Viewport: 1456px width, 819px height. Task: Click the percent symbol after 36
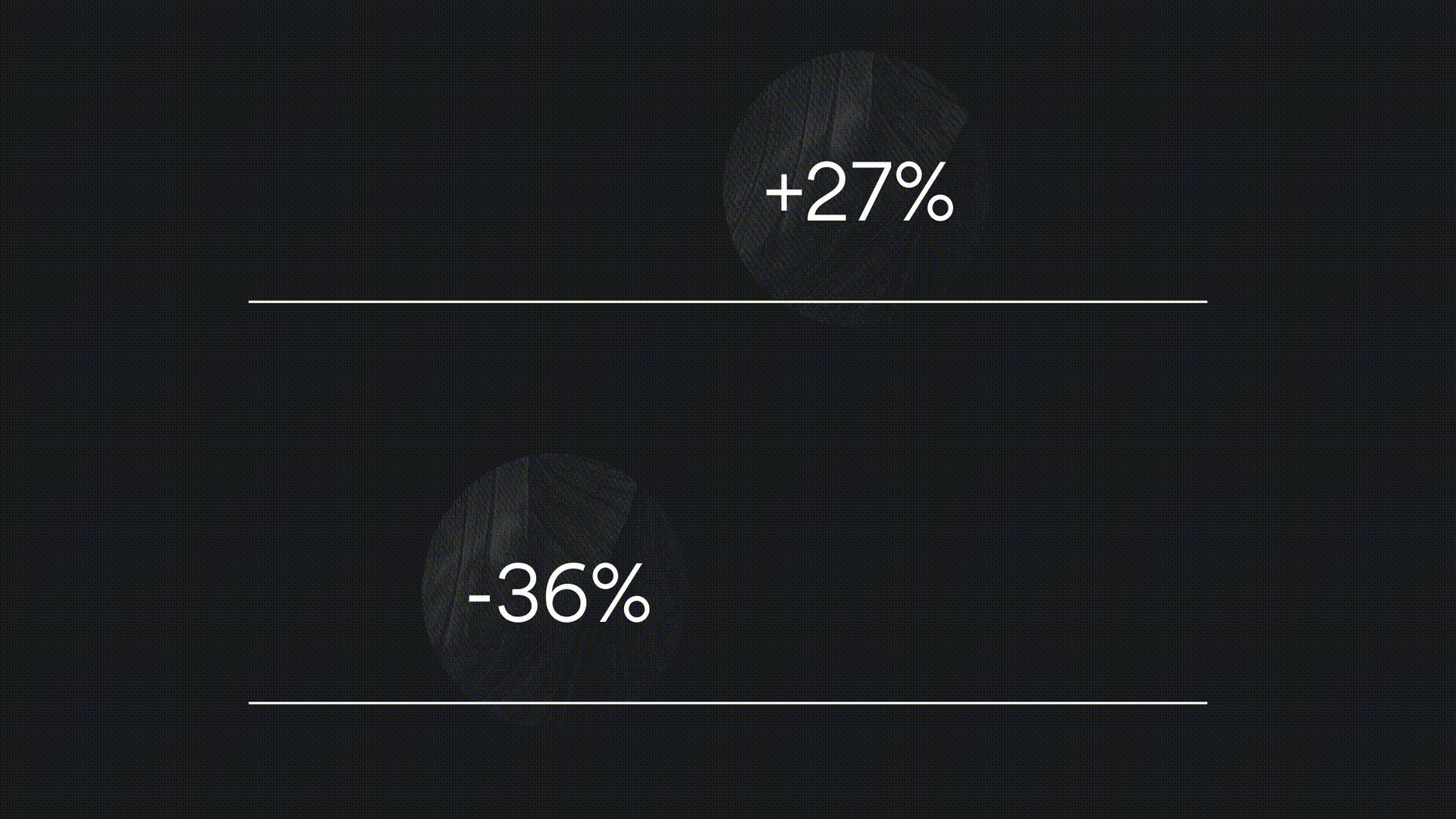pos(620,594)
